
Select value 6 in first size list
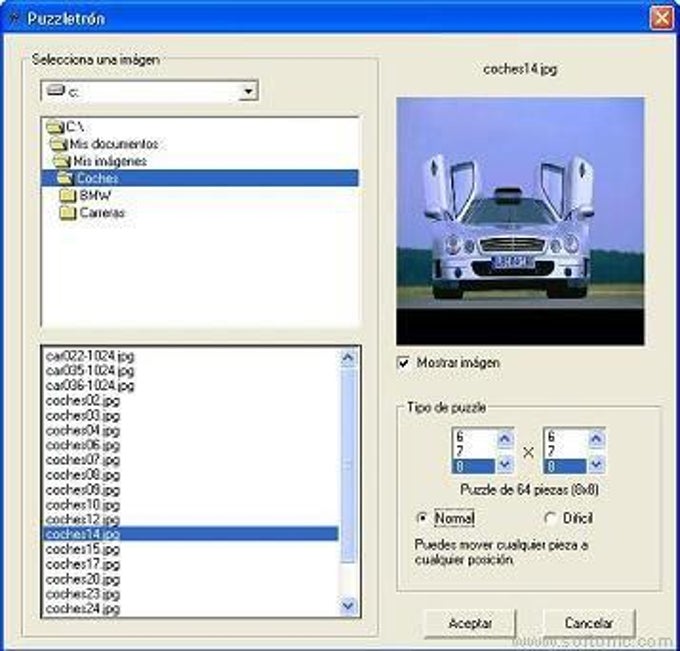[474, 437]
